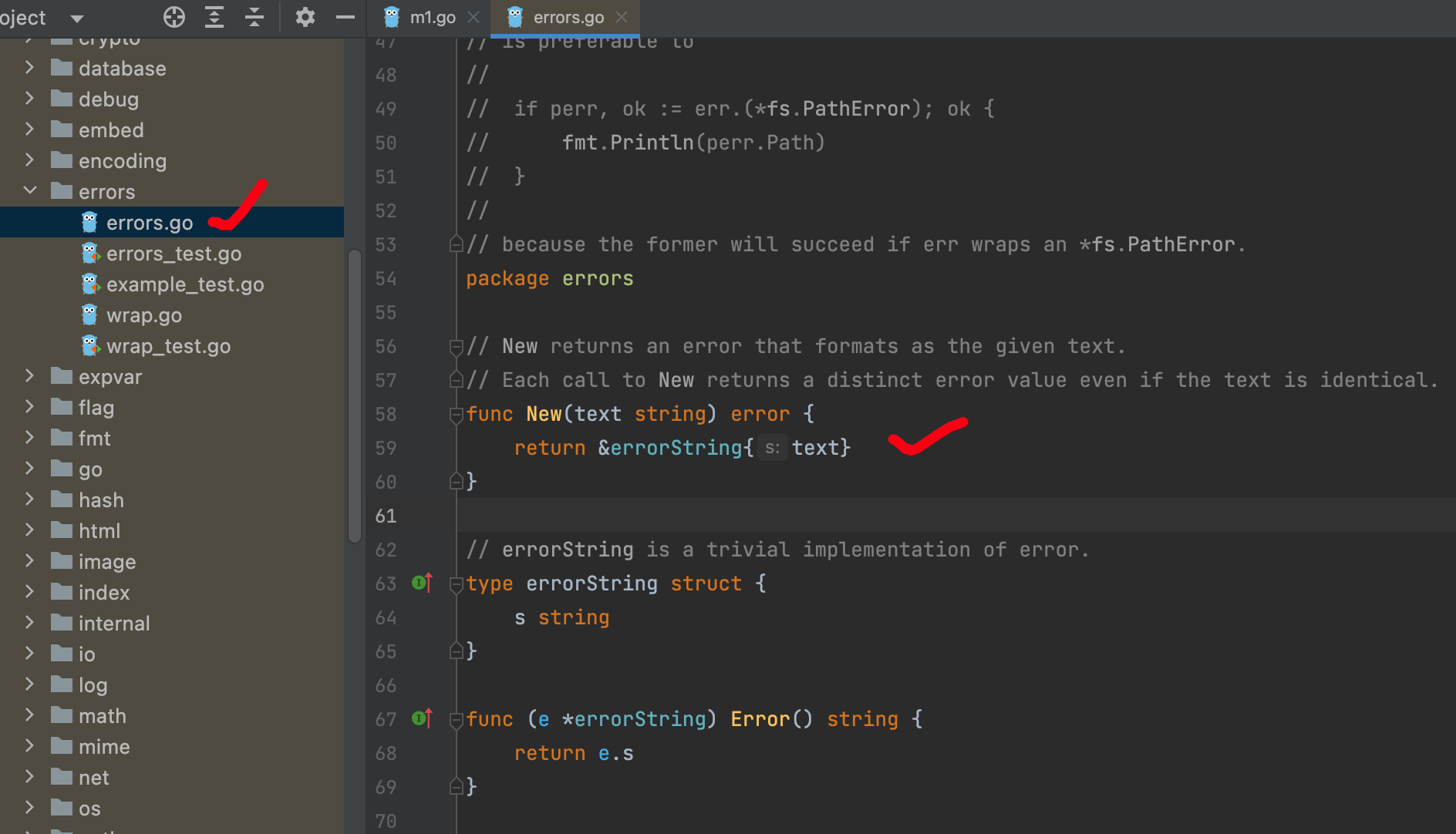
Task: Toggle code fold for func New on line 58
Action: (456, 415)
